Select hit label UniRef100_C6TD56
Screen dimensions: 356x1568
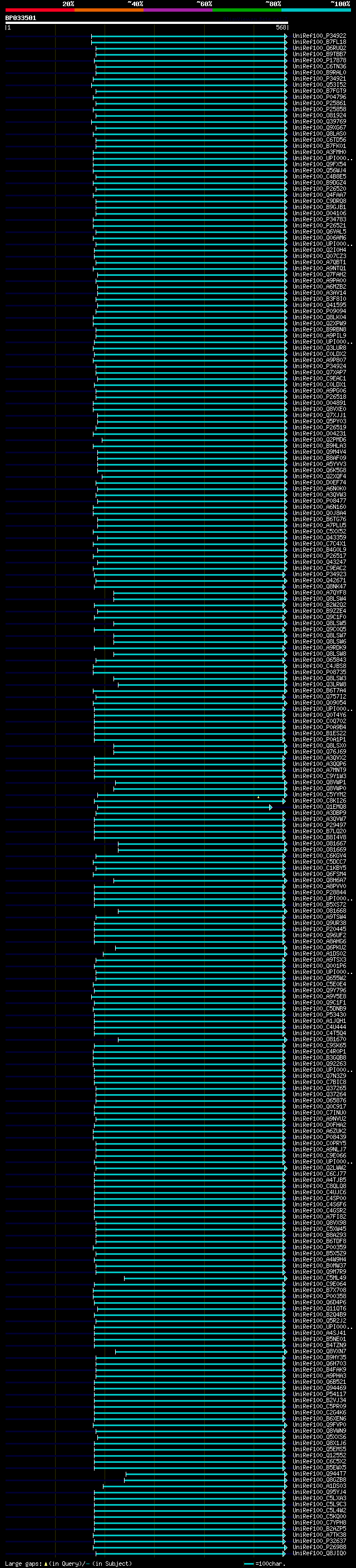click(319, 140)
